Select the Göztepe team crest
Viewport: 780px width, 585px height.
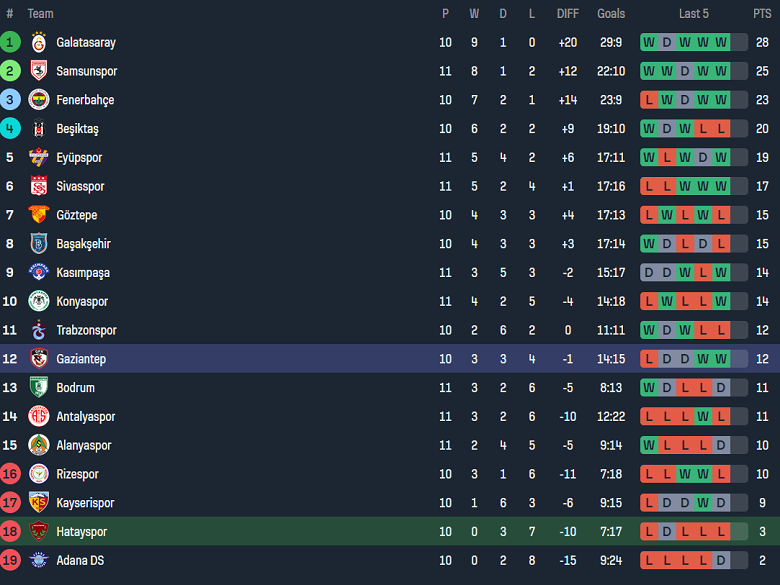coord(39,215)
